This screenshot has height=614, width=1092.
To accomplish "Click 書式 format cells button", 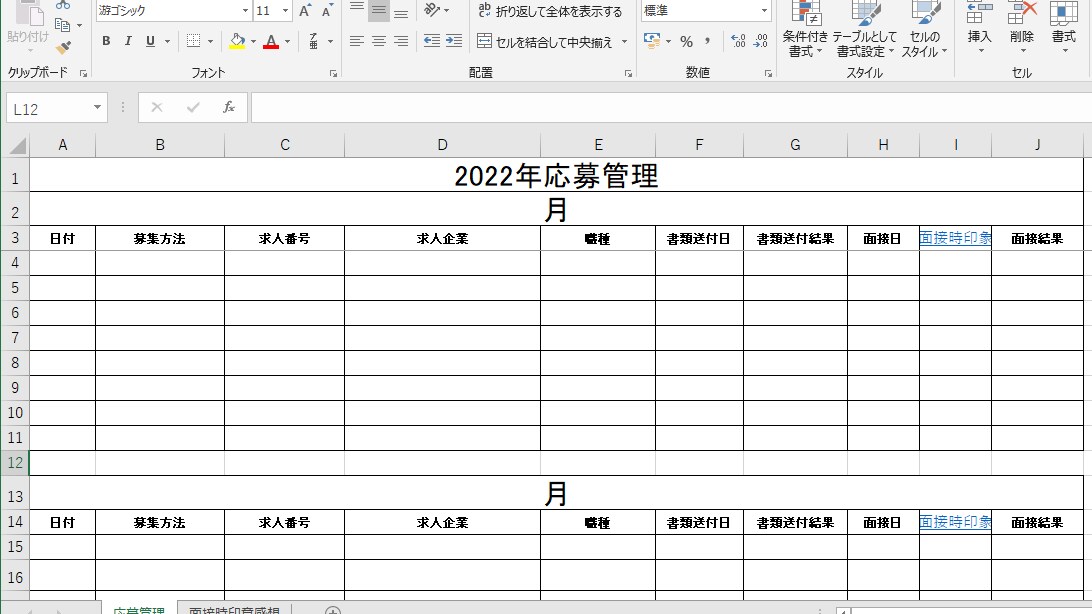I will coord(1063,28).
